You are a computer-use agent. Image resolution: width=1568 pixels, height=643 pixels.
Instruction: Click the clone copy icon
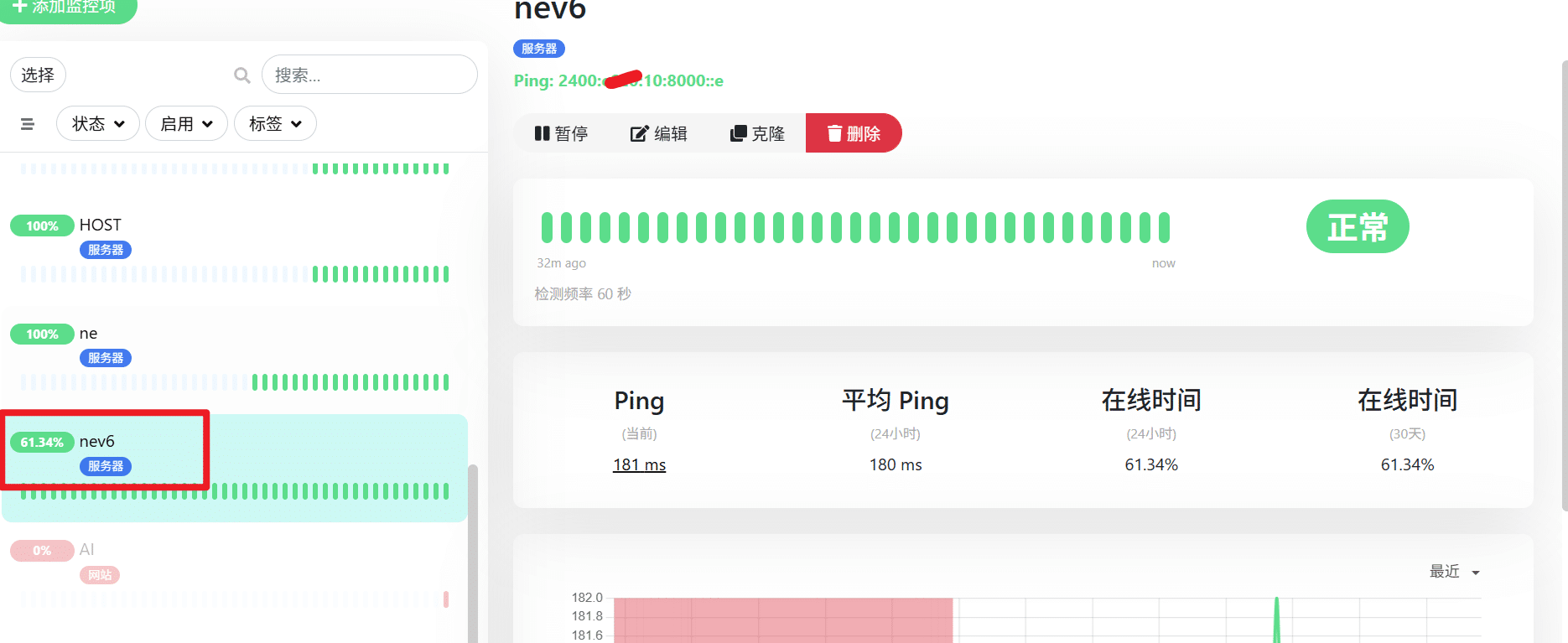[738, 133]
